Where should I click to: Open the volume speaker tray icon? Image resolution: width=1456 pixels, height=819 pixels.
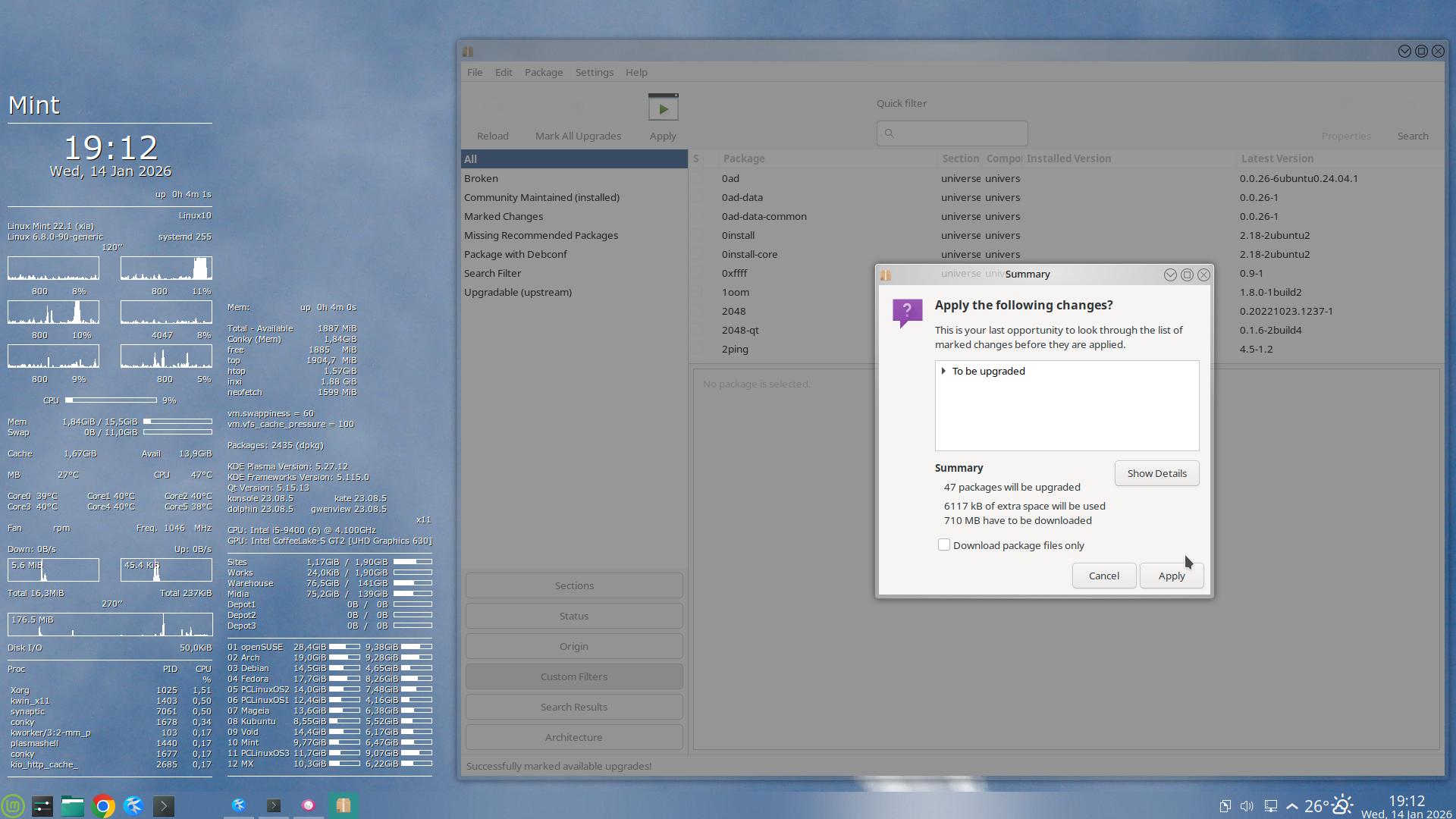(1247, 806)
